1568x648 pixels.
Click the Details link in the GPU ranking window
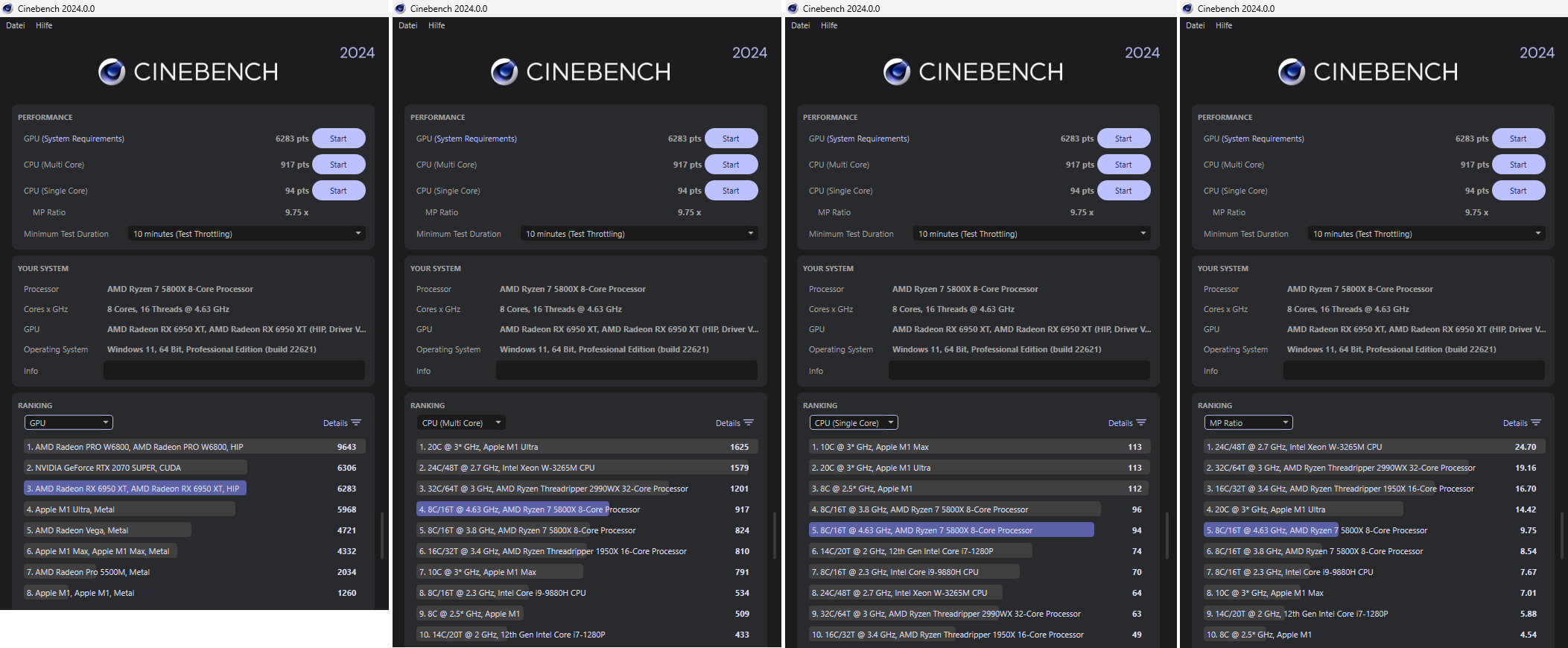point(335,423)
